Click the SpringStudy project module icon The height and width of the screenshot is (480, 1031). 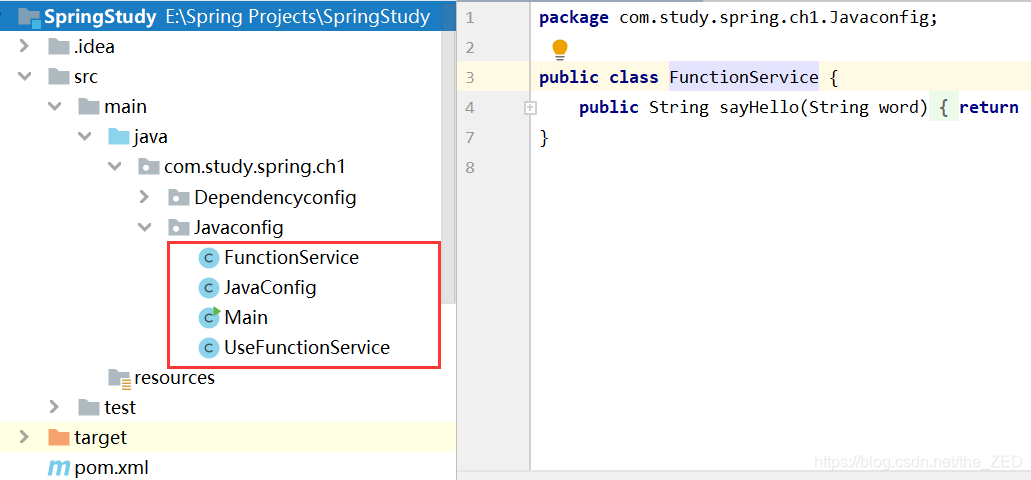(29, 16)
